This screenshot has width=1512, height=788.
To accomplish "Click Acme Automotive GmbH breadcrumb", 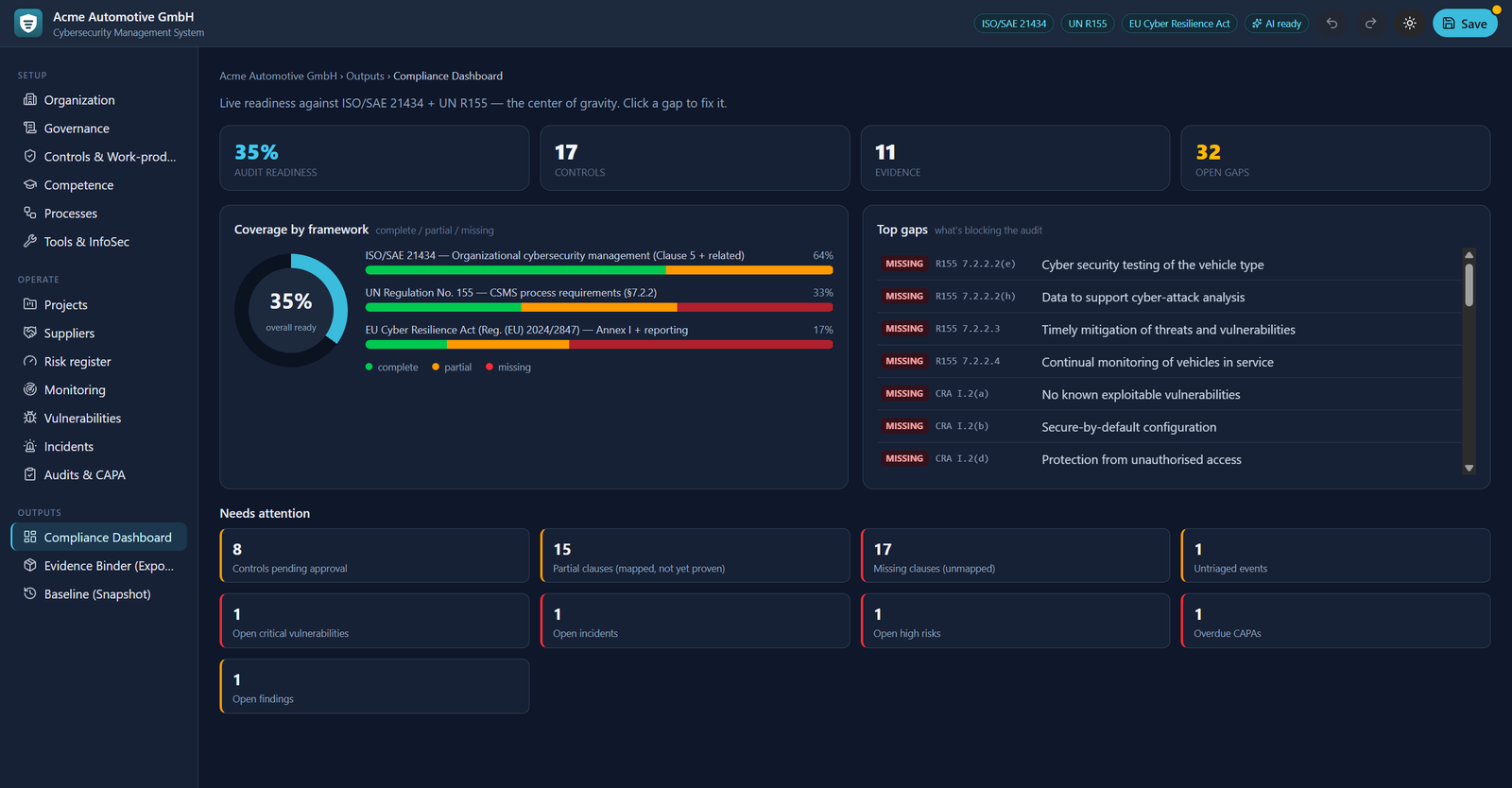I will click(278, 76).
